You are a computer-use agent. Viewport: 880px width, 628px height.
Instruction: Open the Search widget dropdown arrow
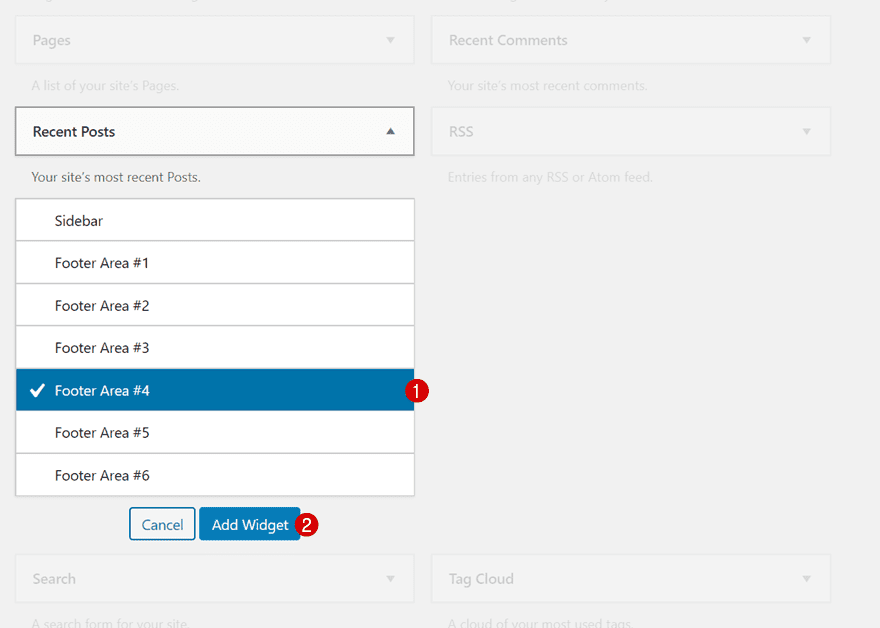tap(392, 578)
